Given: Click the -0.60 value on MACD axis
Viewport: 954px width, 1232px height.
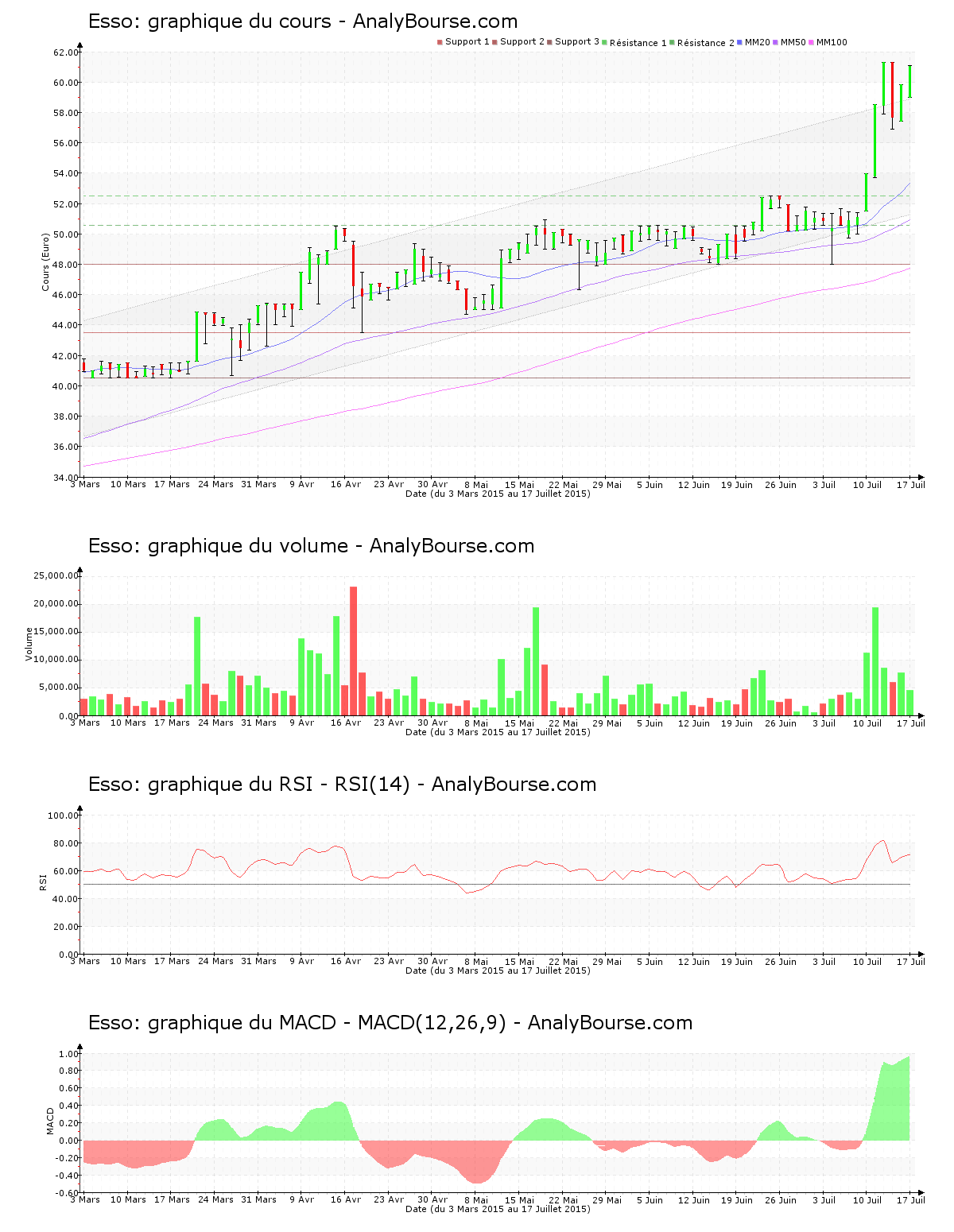Looking at the screenshot, I should (x=67, y=1193).
